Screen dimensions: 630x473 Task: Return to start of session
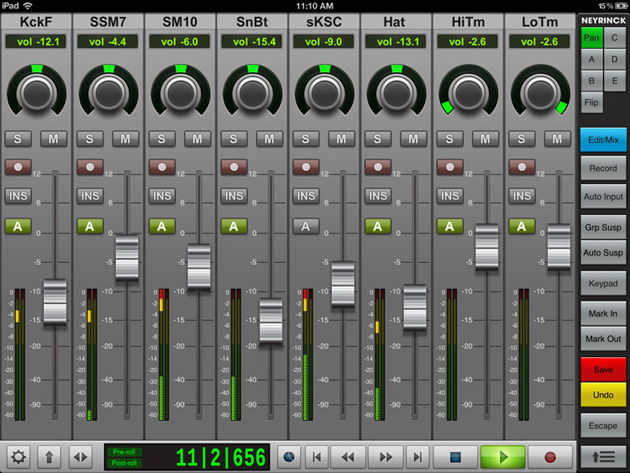click(x=317, y=457)
